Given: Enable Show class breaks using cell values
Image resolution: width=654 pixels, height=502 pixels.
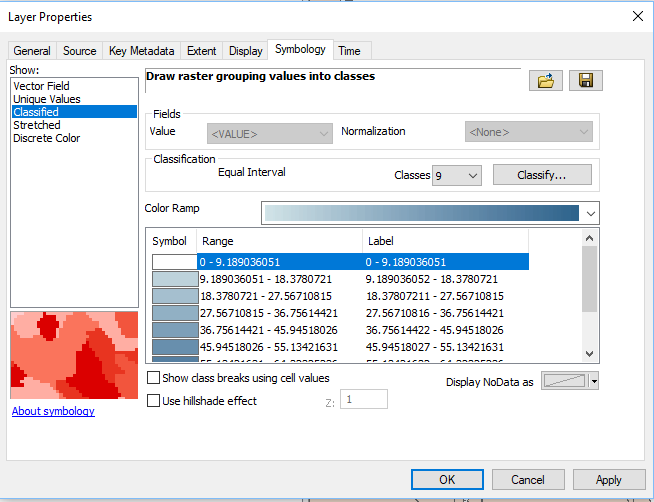Looking at the screenshot, I should (x=153, y=378).
